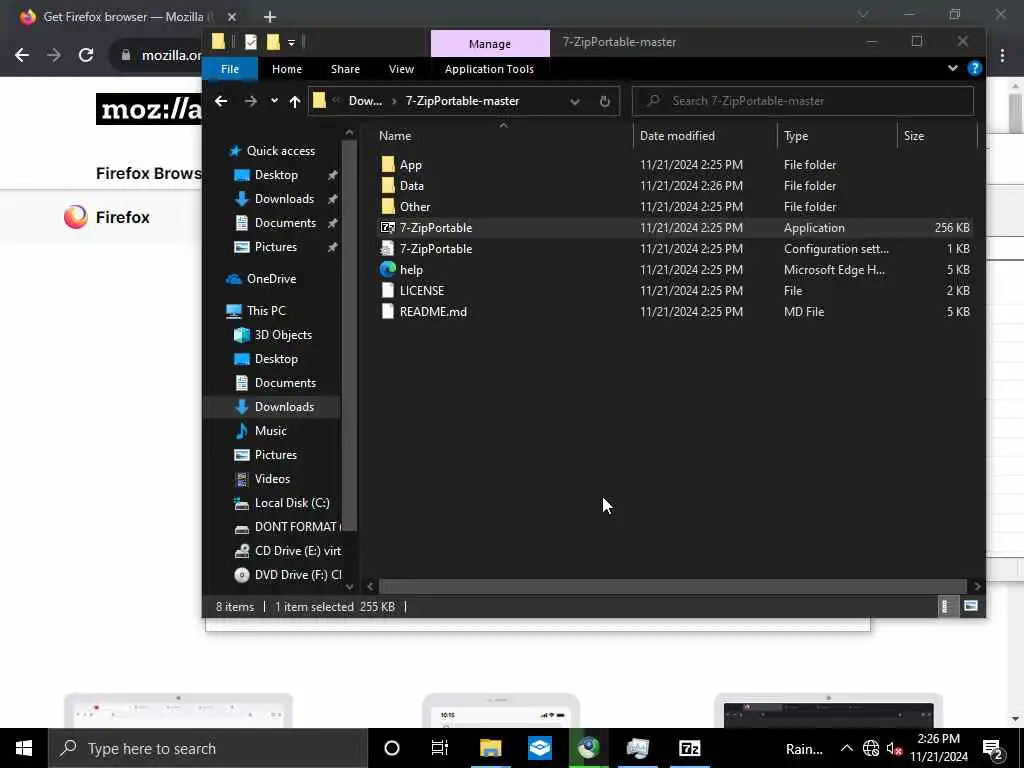Viewport: 1024px width, 768px height.
Task: Click the horizontal scrollbar in file list
Action: [x=672, y=586]
